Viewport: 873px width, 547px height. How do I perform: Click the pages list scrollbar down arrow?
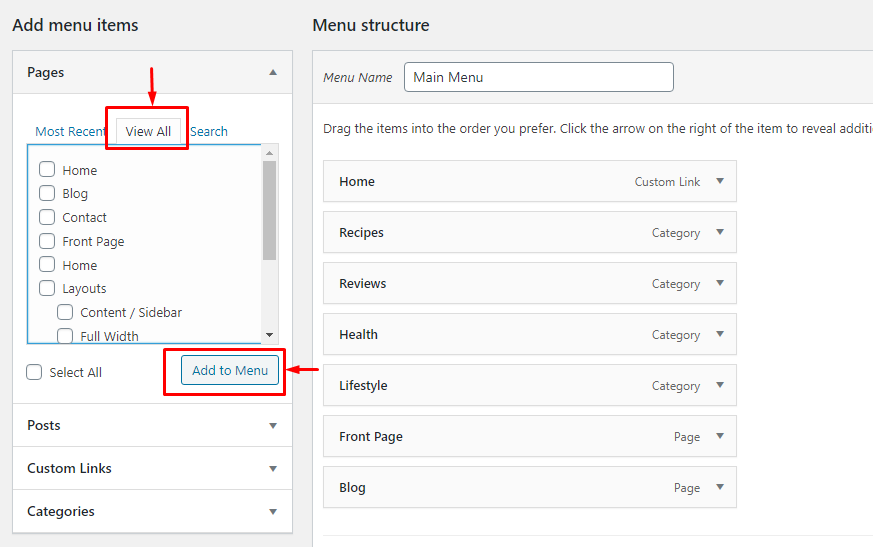coord(269,335)
